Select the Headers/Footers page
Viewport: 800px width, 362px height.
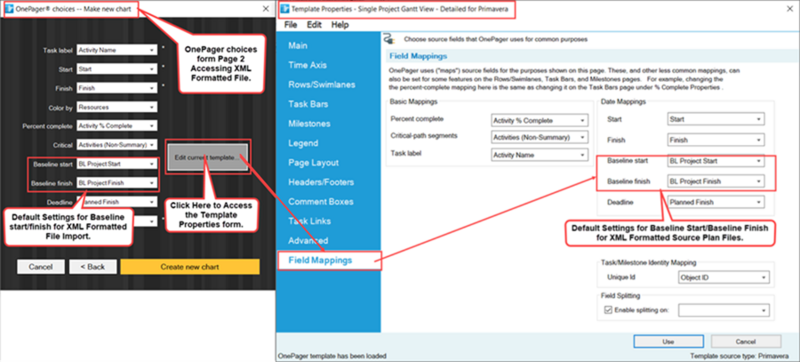tap(321, 182)
